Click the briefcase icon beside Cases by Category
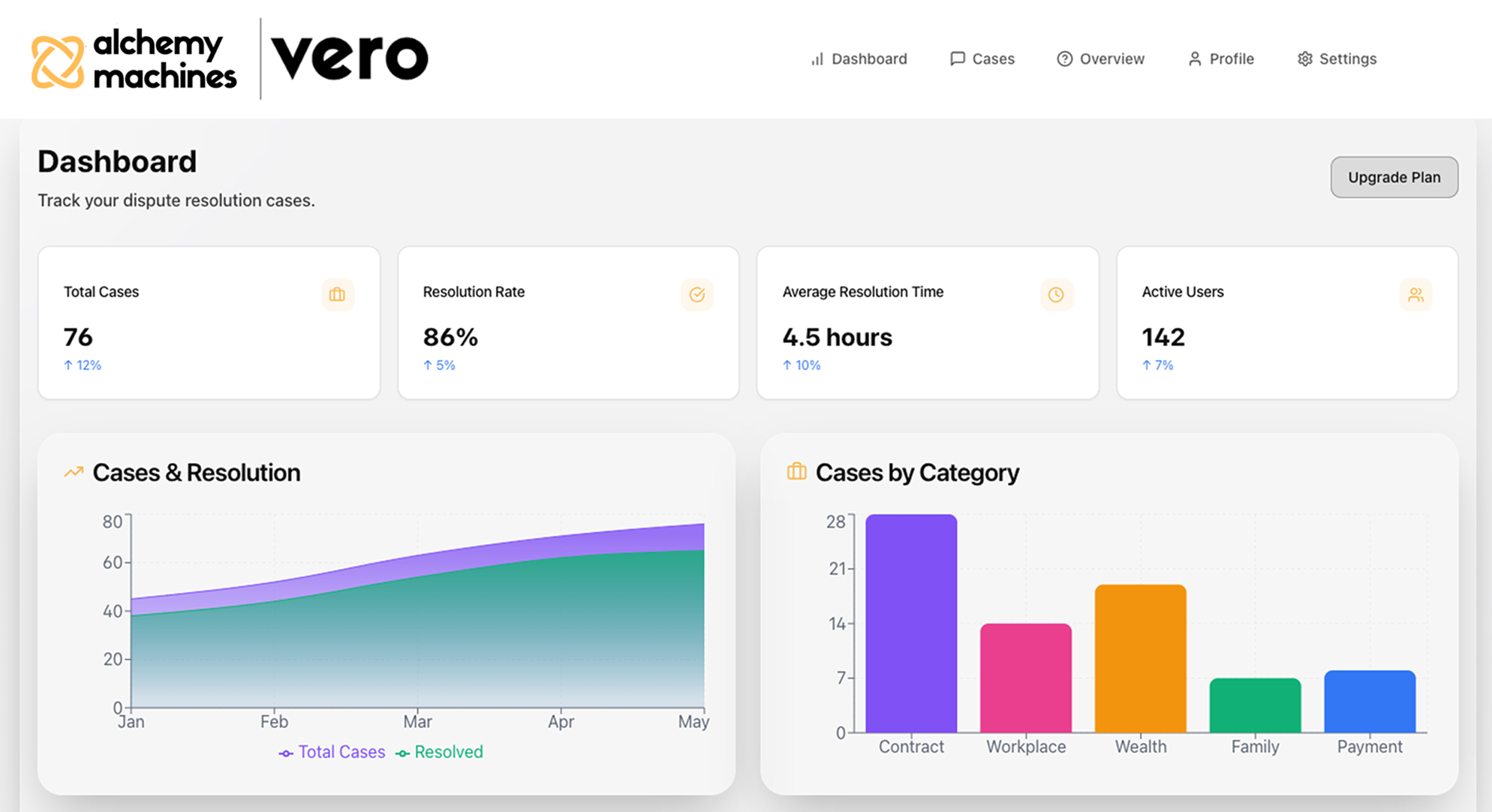This screenshot has height=812, width=1492. 796,472
